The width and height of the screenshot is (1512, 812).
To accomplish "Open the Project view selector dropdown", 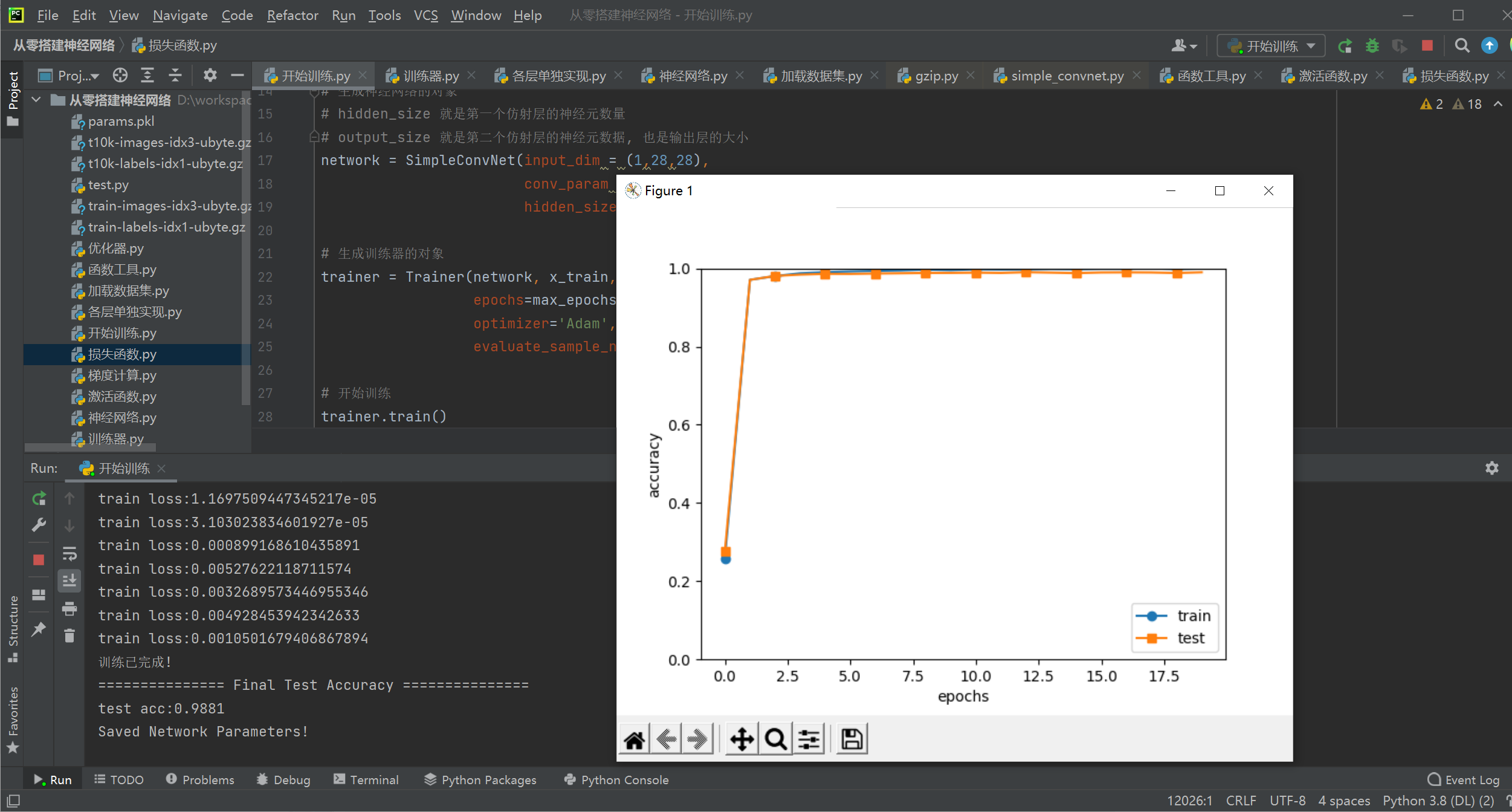I will 68,76.
